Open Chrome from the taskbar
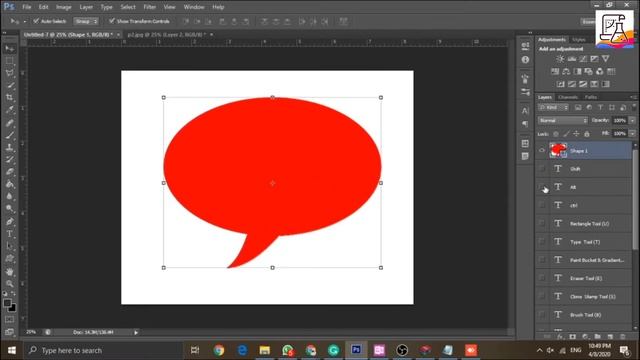The width and height of the screenshot is (640, 360). point(219,350)
